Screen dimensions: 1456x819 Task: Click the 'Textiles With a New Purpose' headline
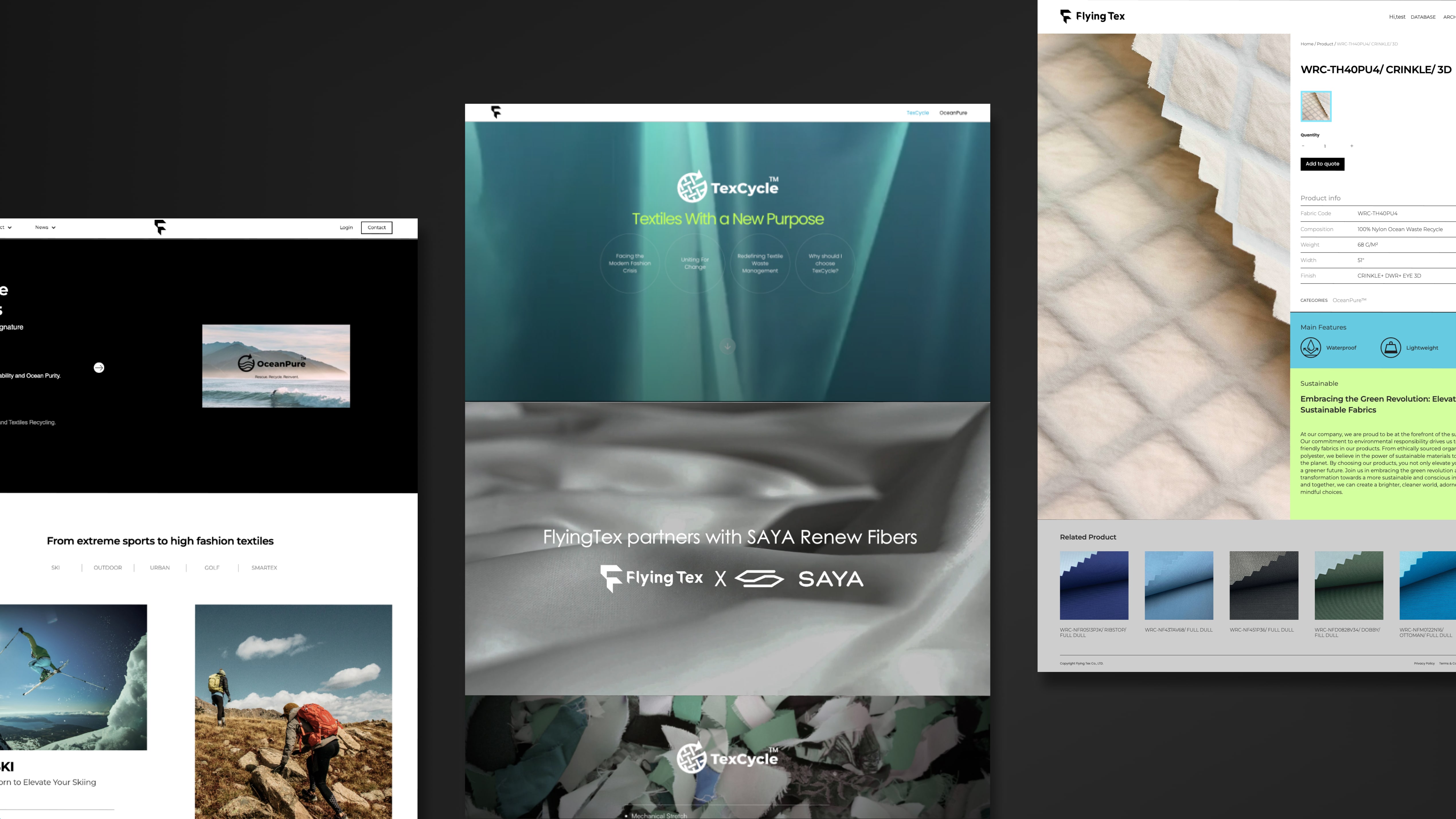coord(728,219)
